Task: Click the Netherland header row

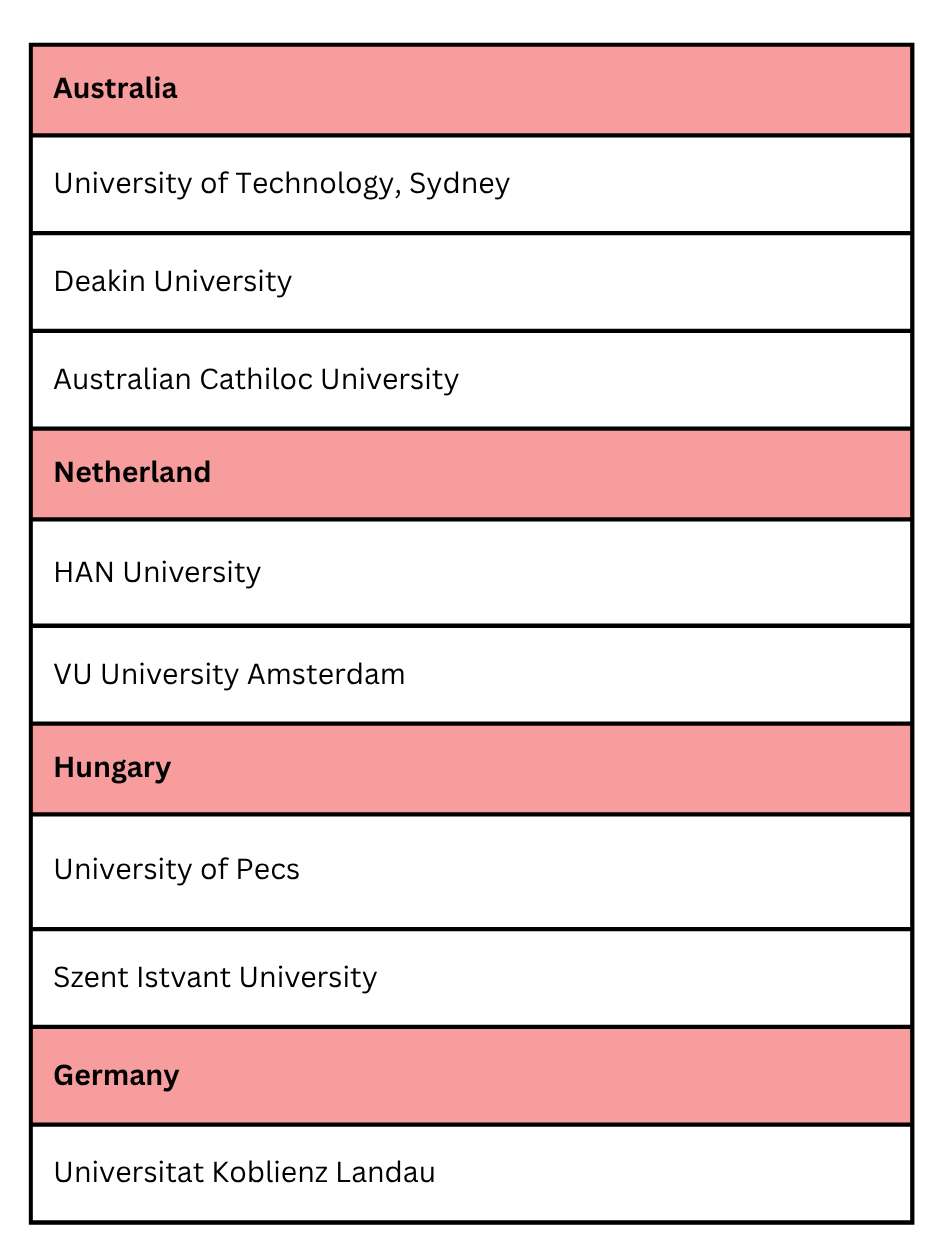Action: coord(471,473)
